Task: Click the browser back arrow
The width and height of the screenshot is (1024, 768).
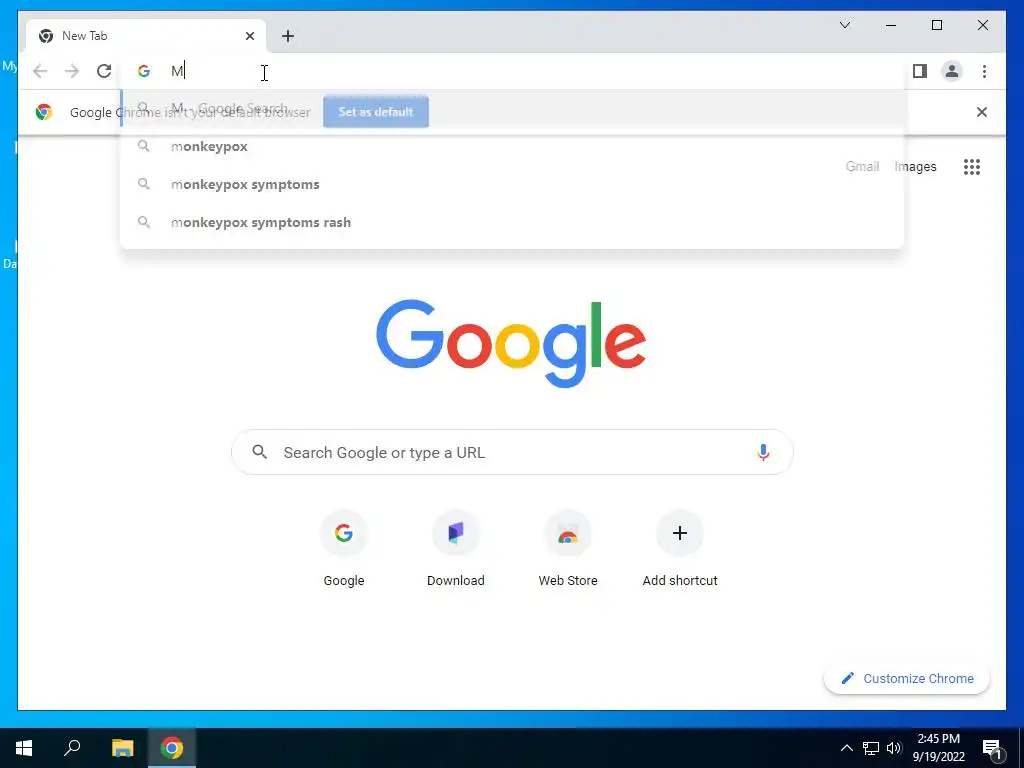Action: point(40,71)
